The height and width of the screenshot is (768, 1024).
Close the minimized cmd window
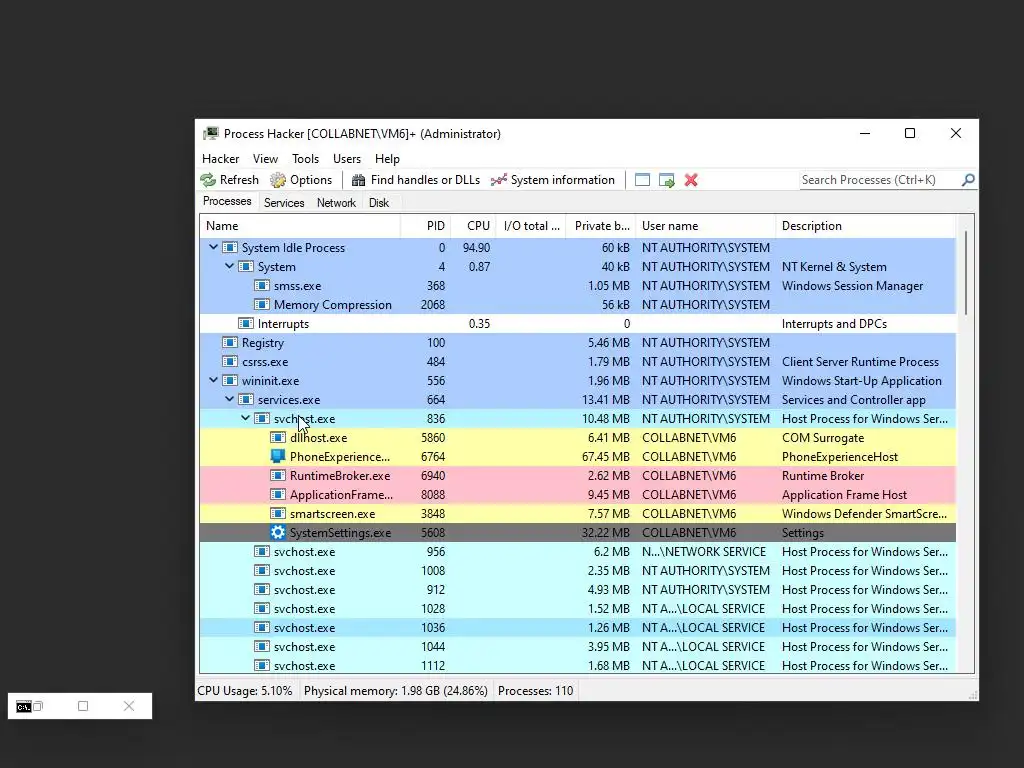click(x=129, y=706)
